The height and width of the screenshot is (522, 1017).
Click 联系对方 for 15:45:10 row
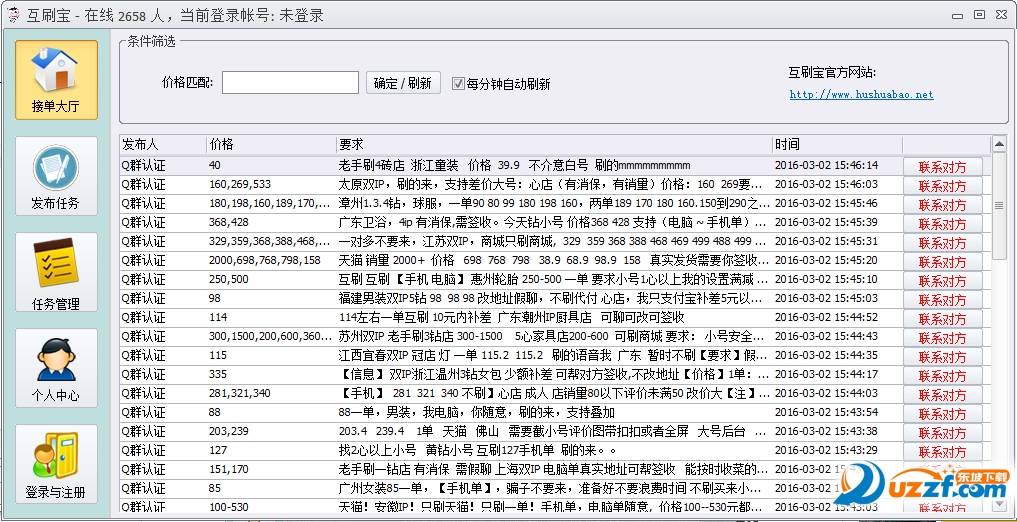click(x=942, y=281)
